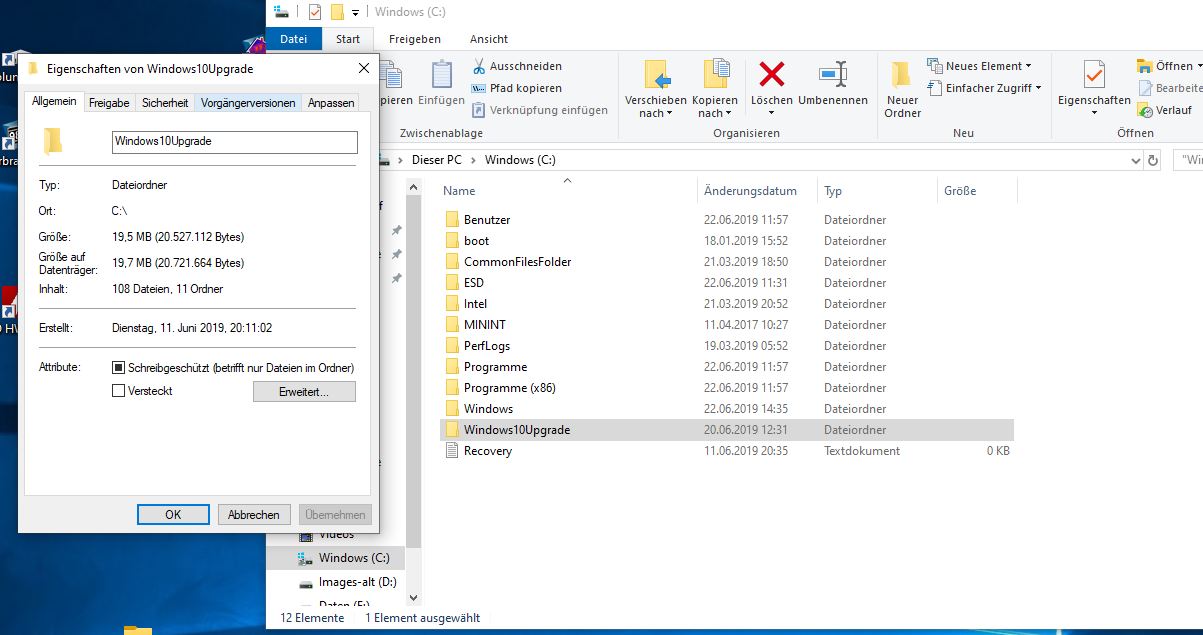
Task: Click the navigation pane scrollbar down arrow
Action: pyautogui.click(x=414, y=598)
